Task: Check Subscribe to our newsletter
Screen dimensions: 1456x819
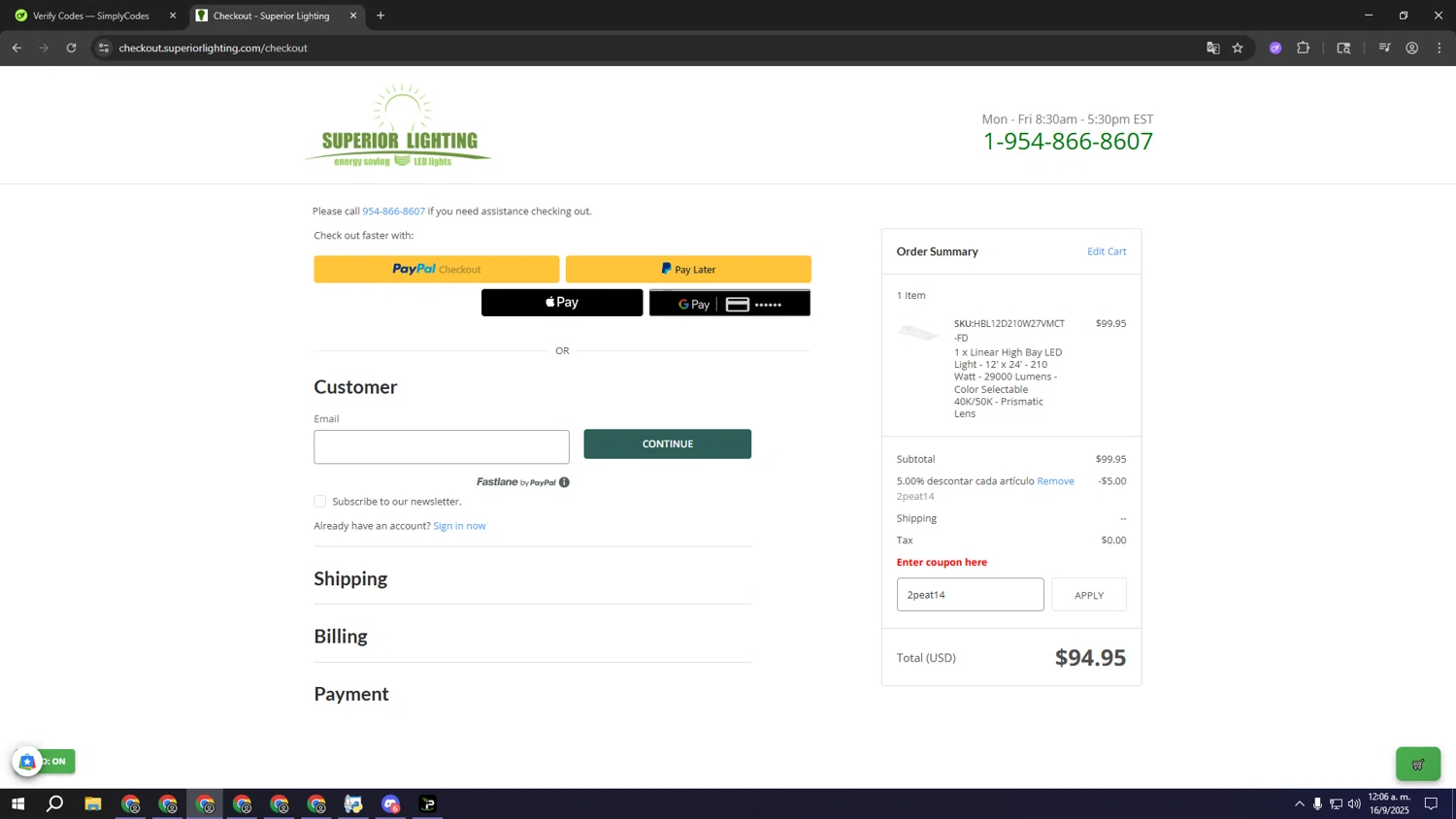Action: [x=319, y=501]
